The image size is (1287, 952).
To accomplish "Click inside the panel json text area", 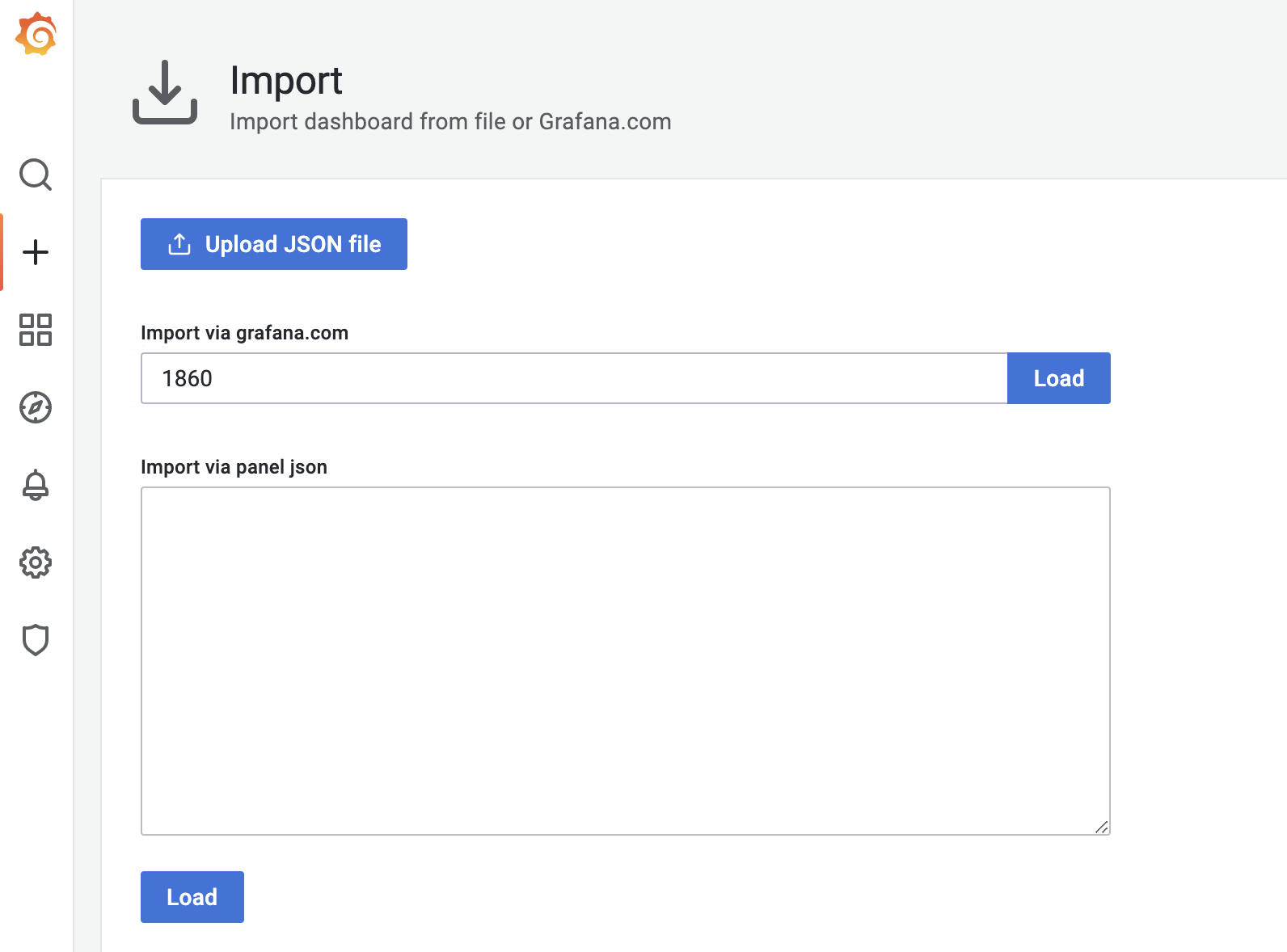I will click(625, 660).
